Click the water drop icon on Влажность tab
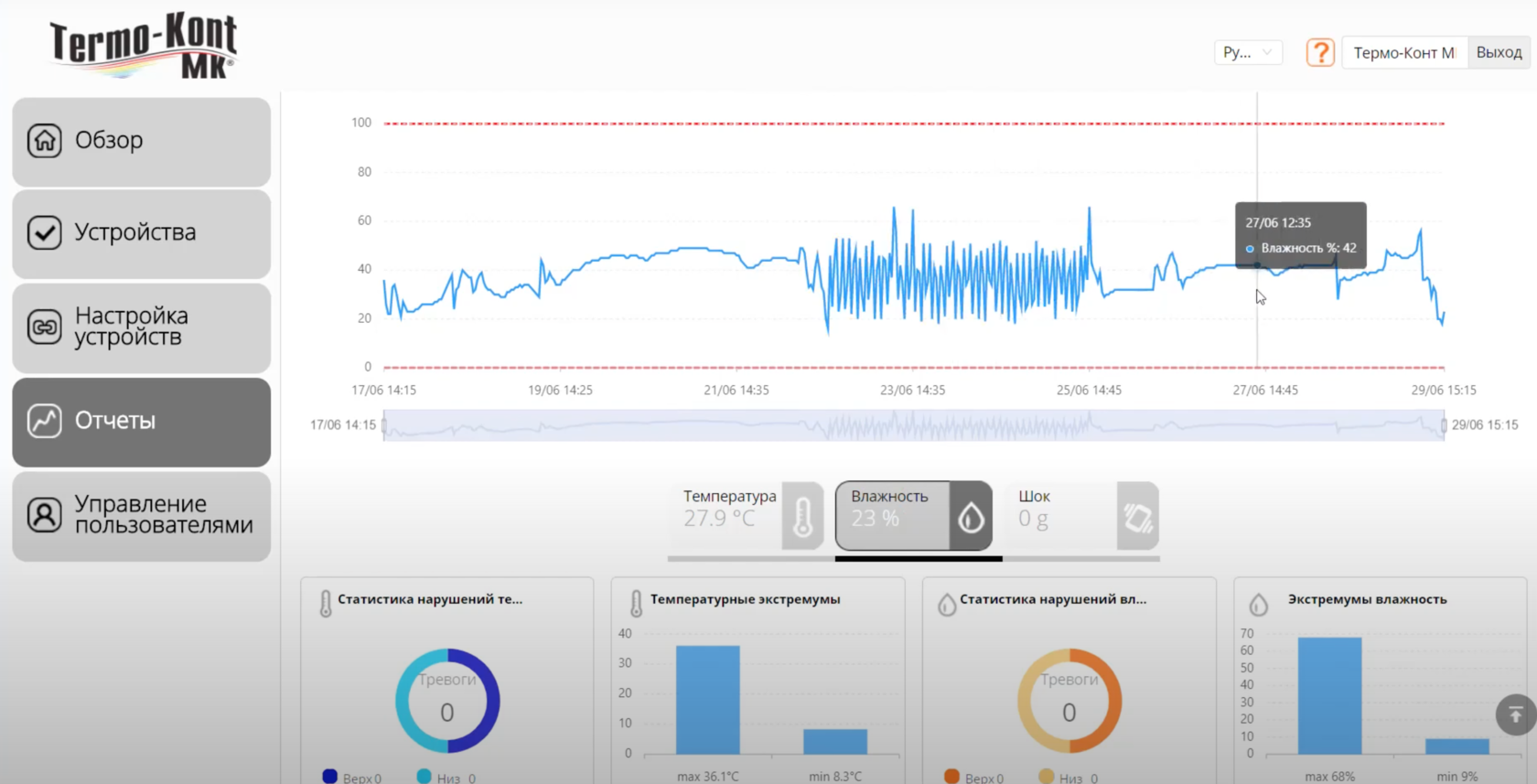 [x=971, y=517]
